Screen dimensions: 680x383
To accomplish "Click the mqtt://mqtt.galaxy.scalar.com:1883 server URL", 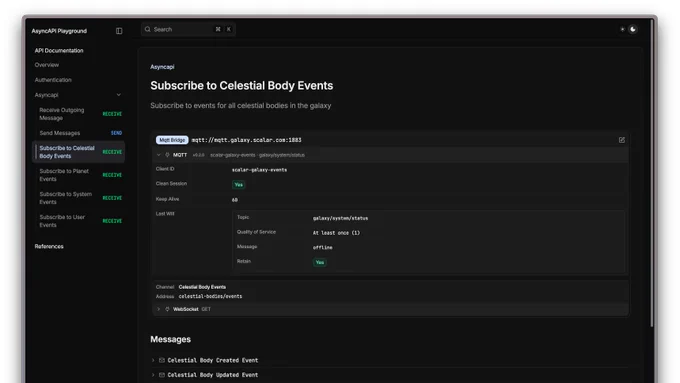I will pyautogui.click(x=246, y=140).
